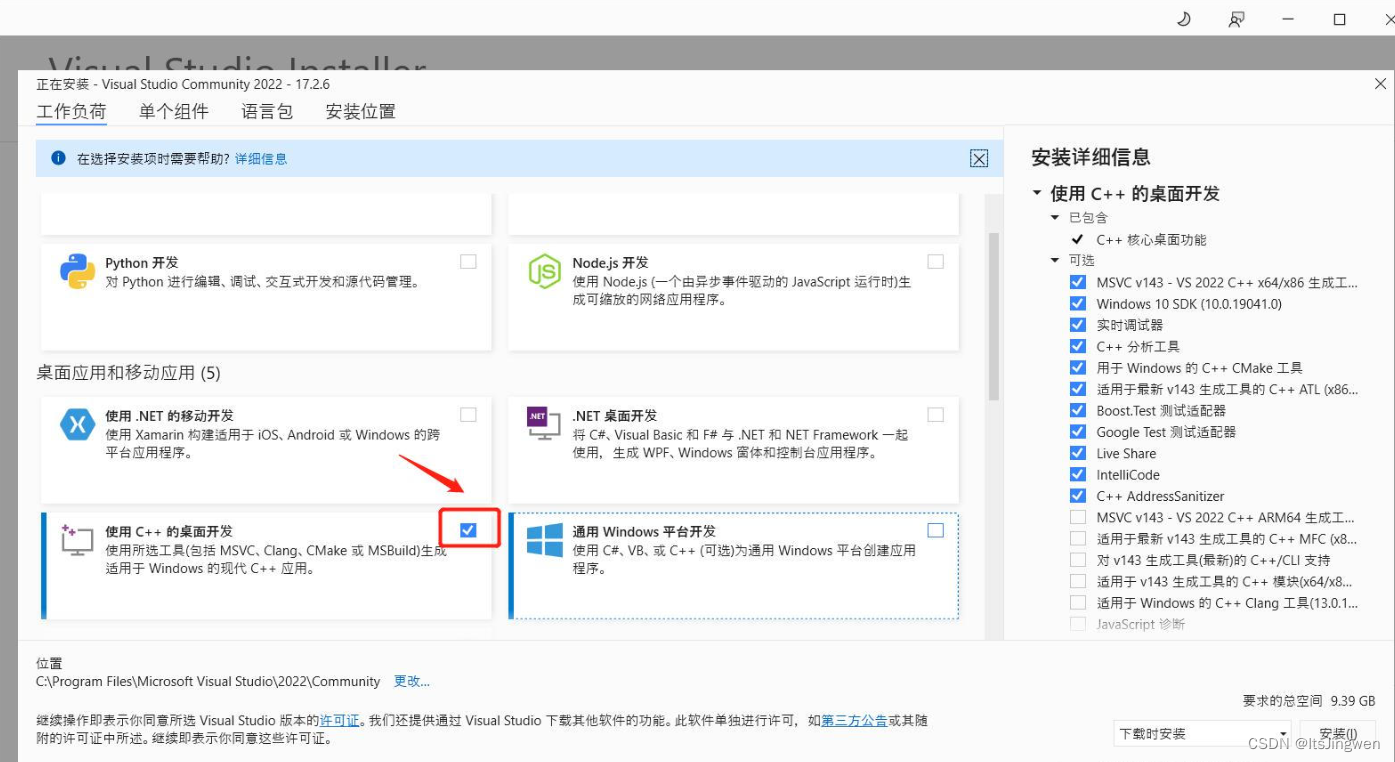The image size is (1395, 762).
Task: Collapse the 可选 section
Action: (x=1055, y=260)
